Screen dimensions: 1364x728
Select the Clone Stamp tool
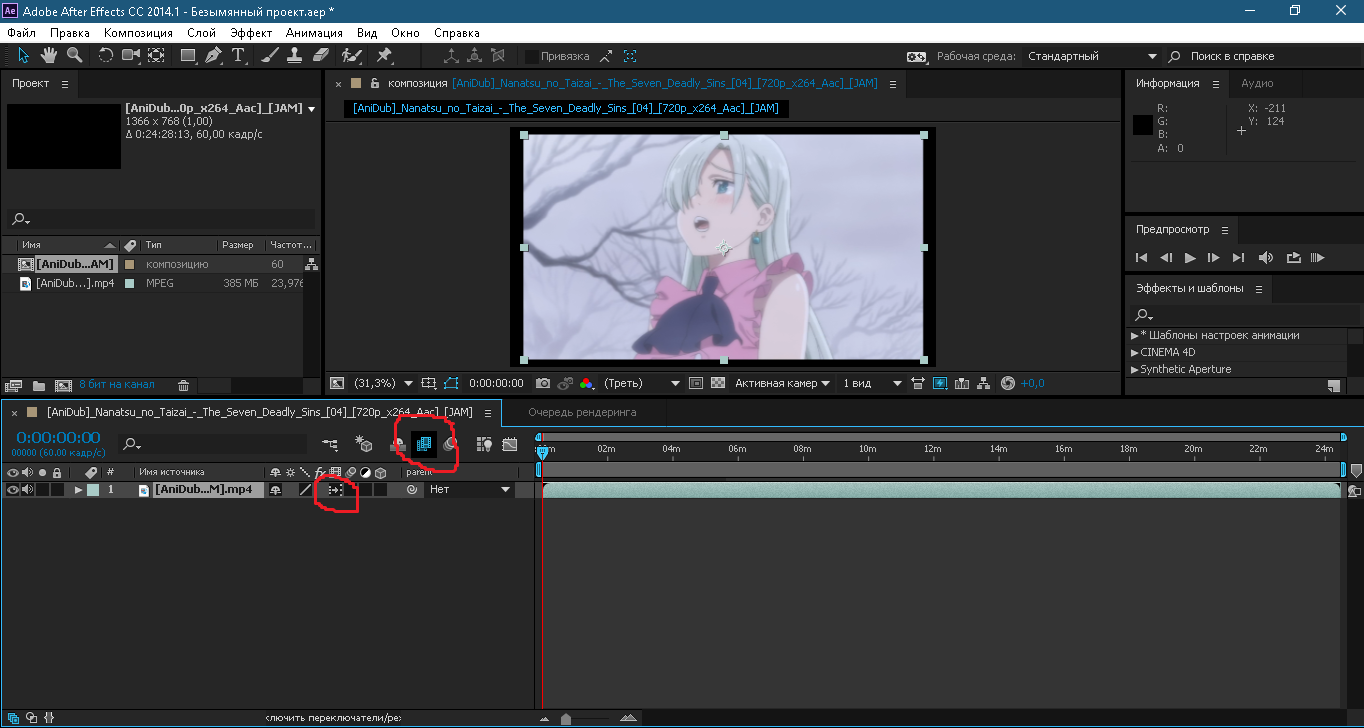[x=295, y=56]
